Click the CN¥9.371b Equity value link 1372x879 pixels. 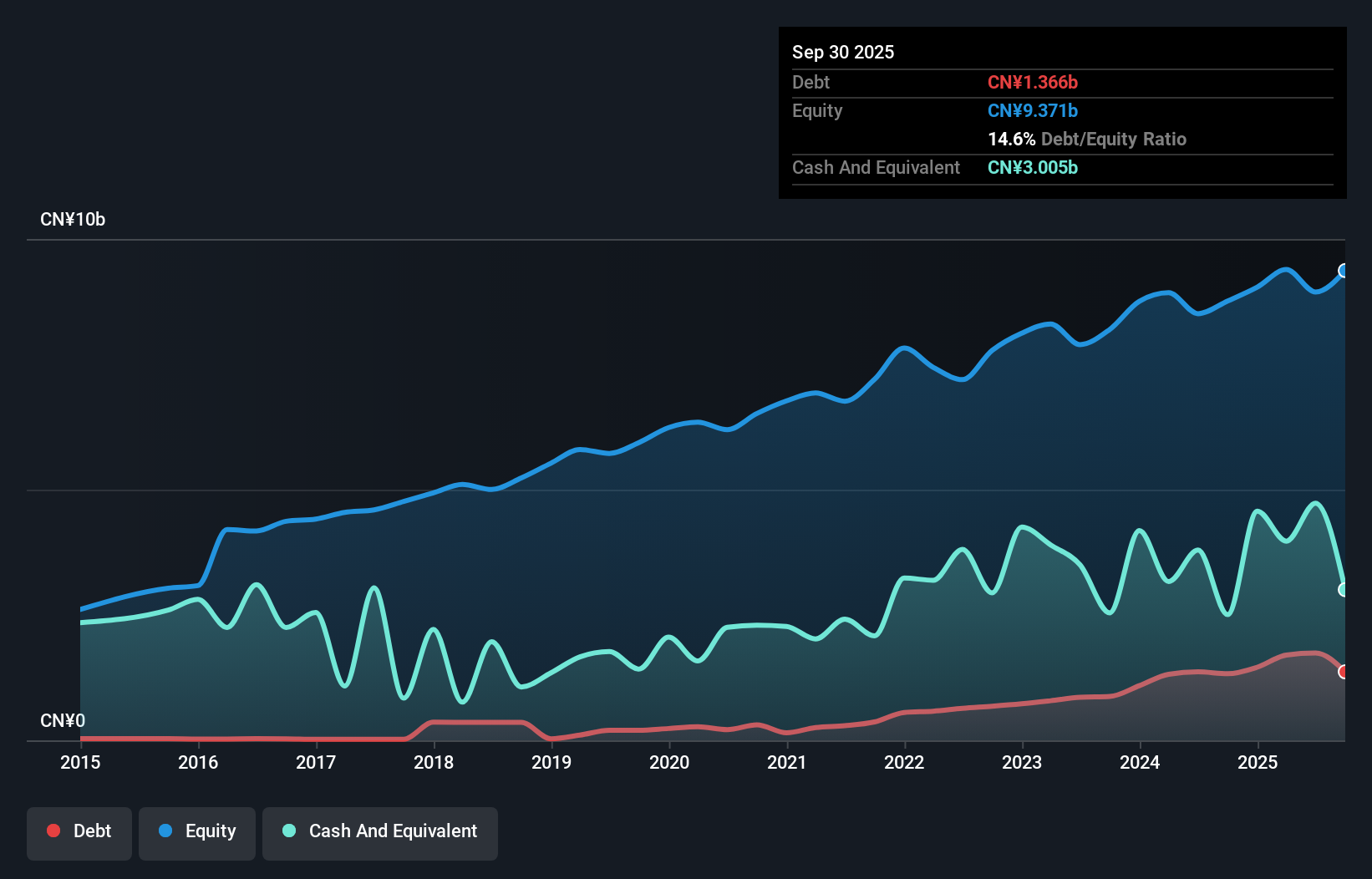coord(1033,110)
